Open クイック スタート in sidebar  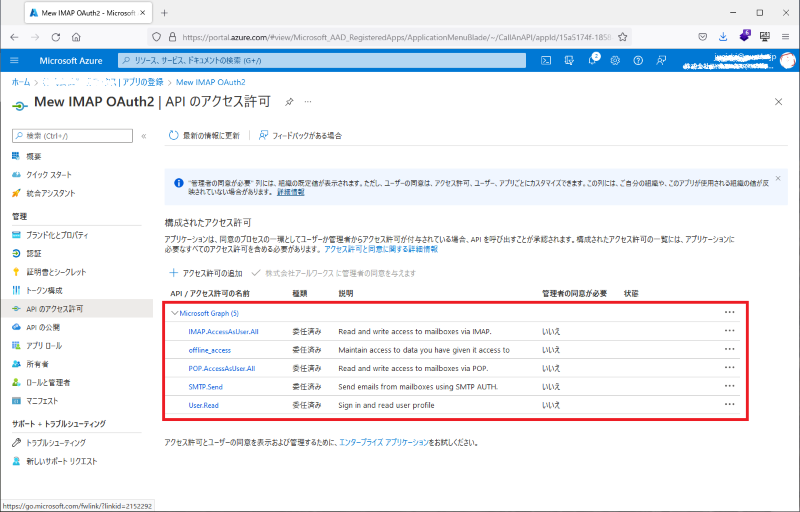48,174
